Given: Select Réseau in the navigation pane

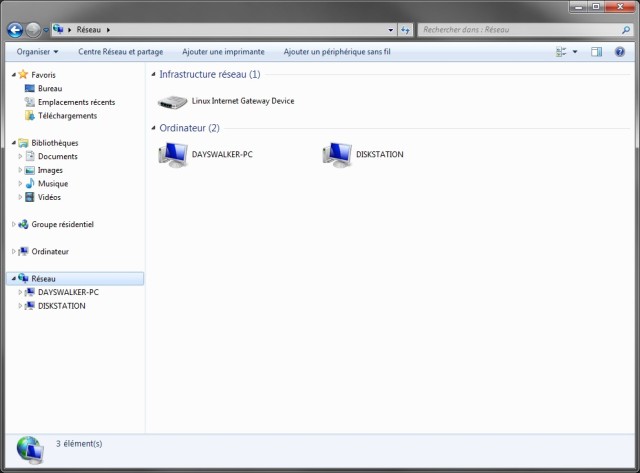Looking at the screenshot, I should pos(43,279).
